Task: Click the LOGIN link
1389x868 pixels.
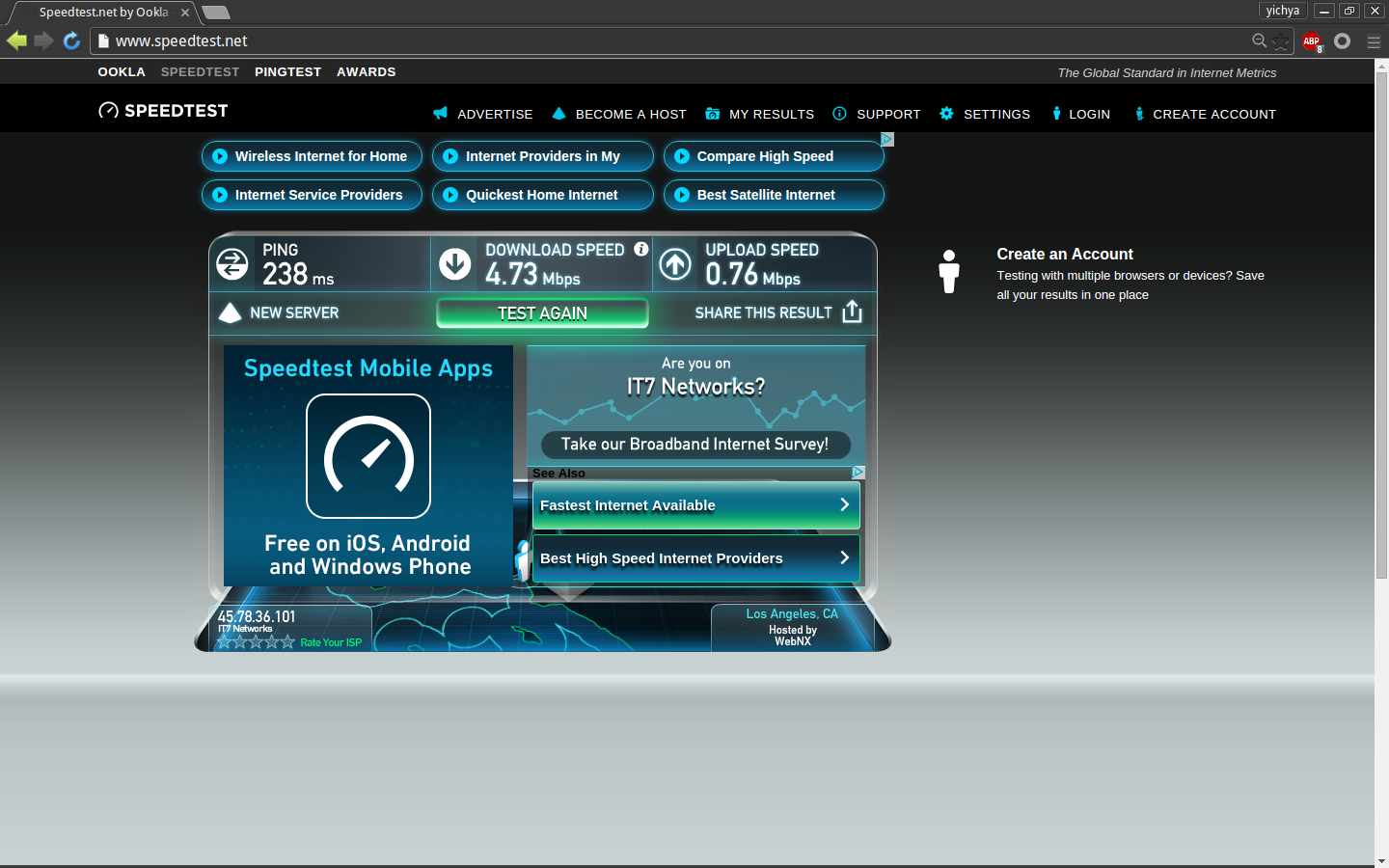Action: pyautogui.click(x=1089, y=114)
